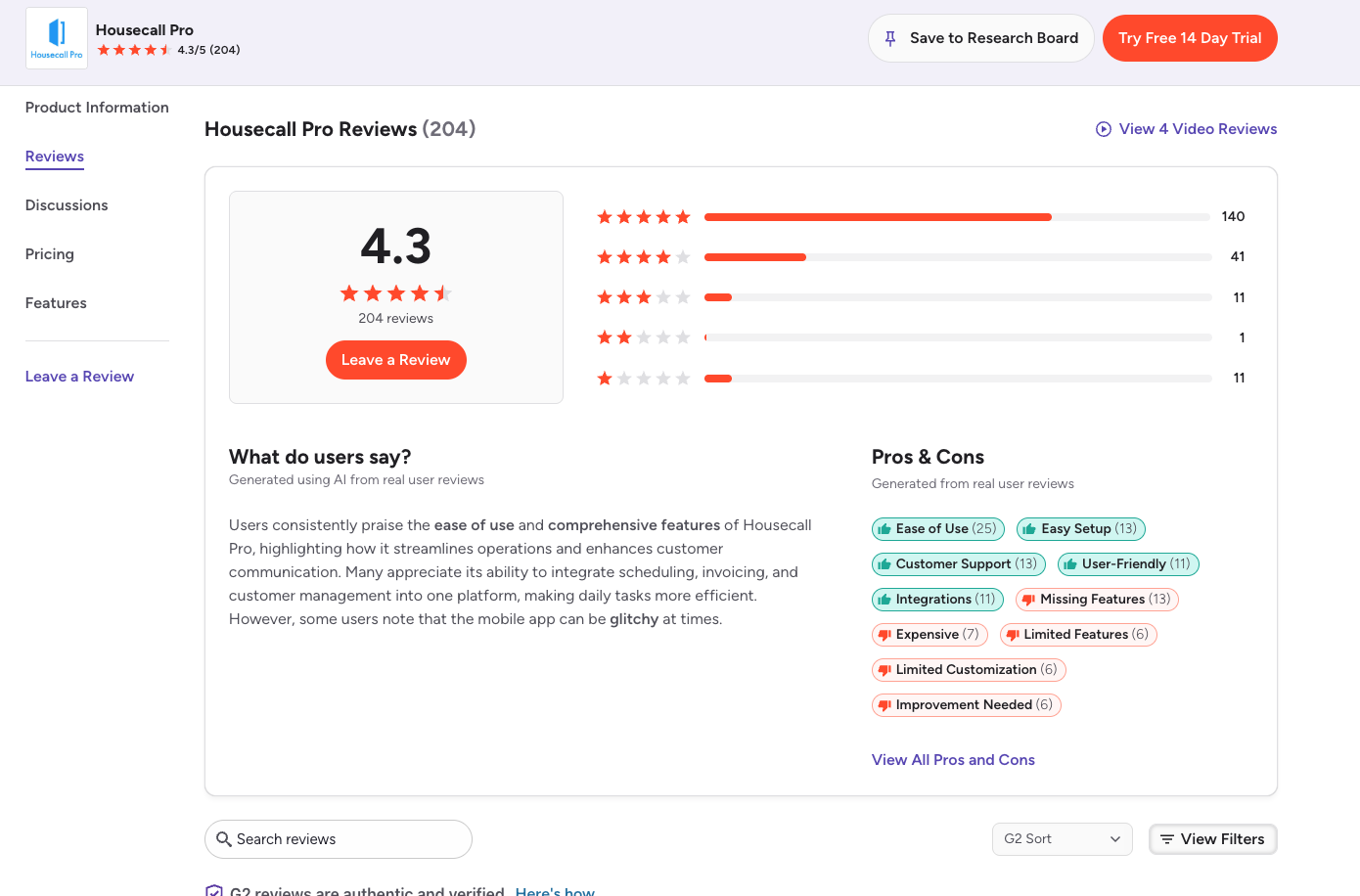
Task: Click thumbs-up icon on Customer Support
Action: click(884, 564)
